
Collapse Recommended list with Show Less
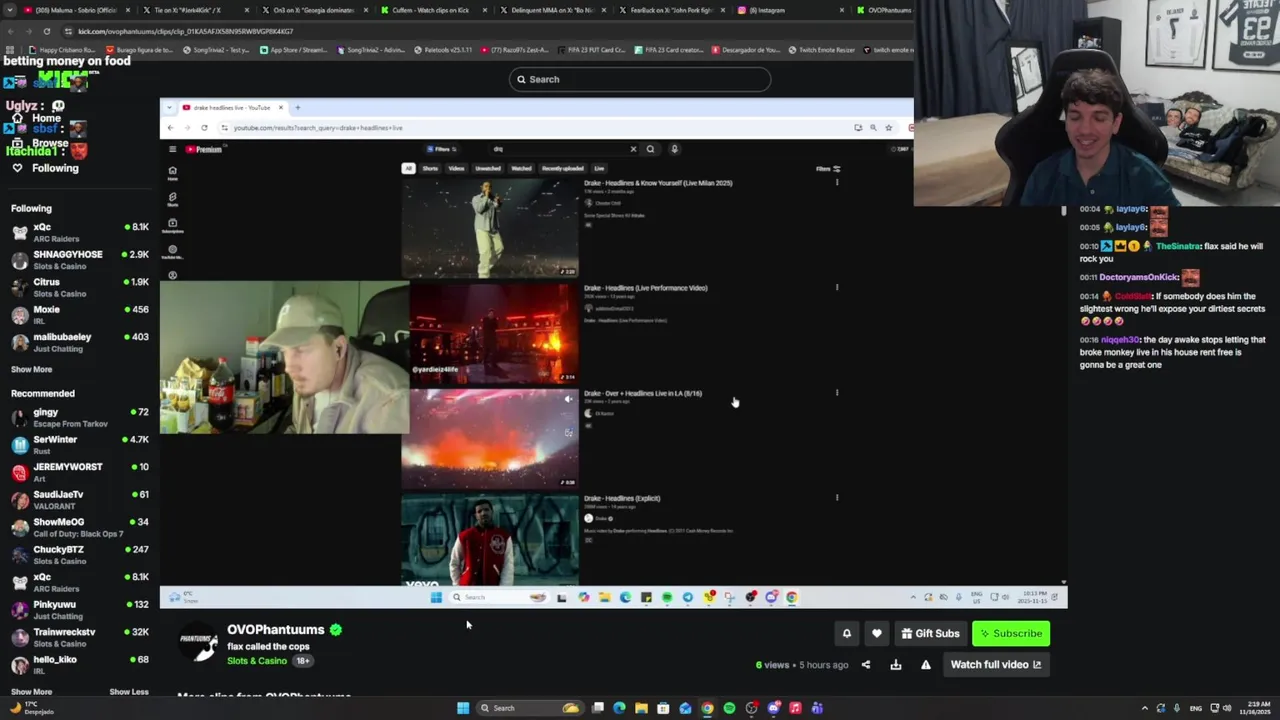128,691
